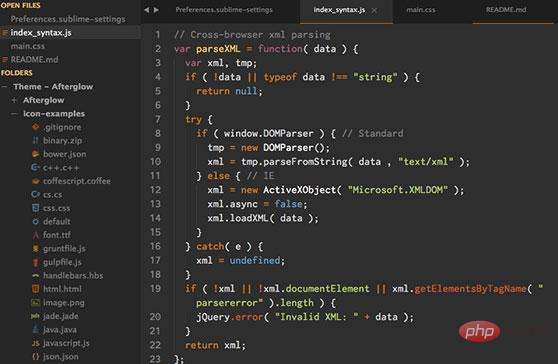This screenshot has height=364, width=558.
Task: Click the java.java file icon
Action: click(36, 329)
